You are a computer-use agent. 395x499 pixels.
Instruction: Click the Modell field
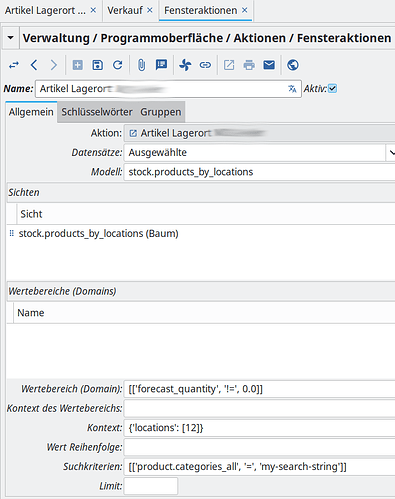(259, 172)
